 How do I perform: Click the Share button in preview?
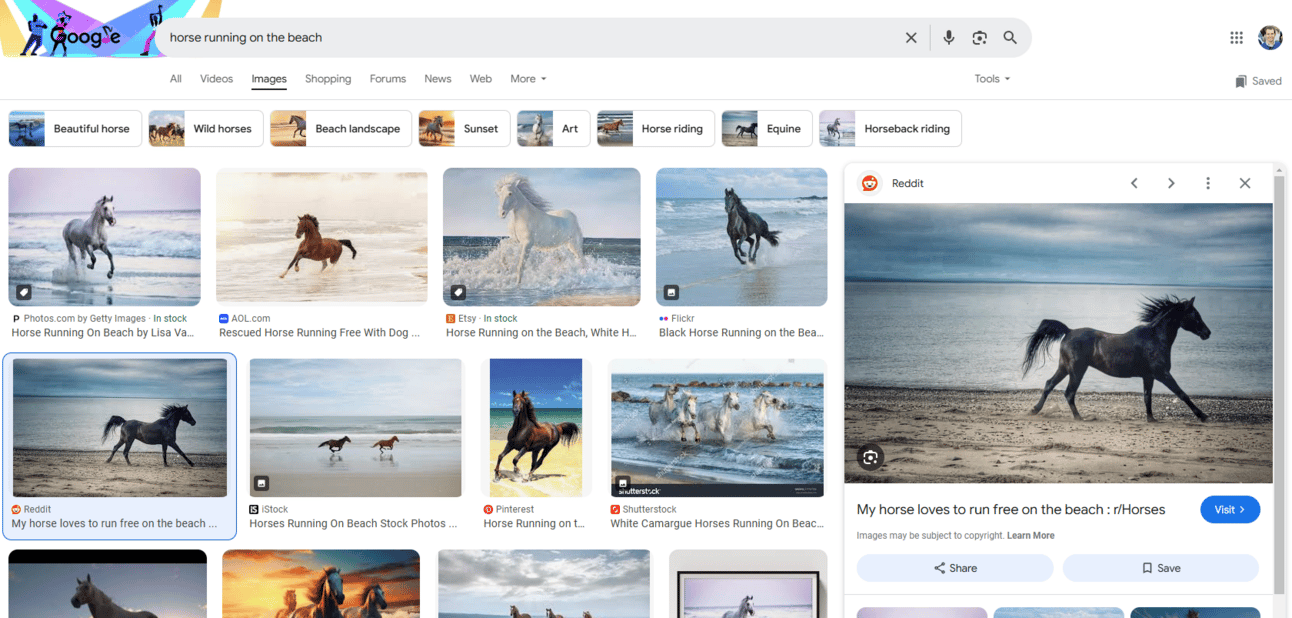click(x=955, y=568)
